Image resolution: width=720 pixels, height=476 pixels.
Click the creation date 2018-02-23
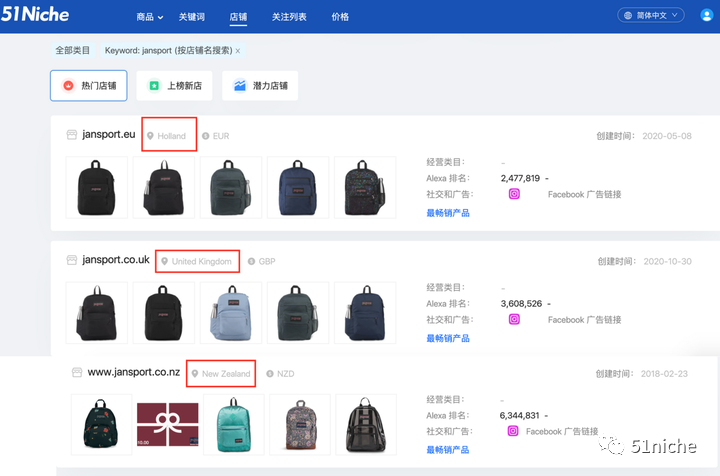664,374
